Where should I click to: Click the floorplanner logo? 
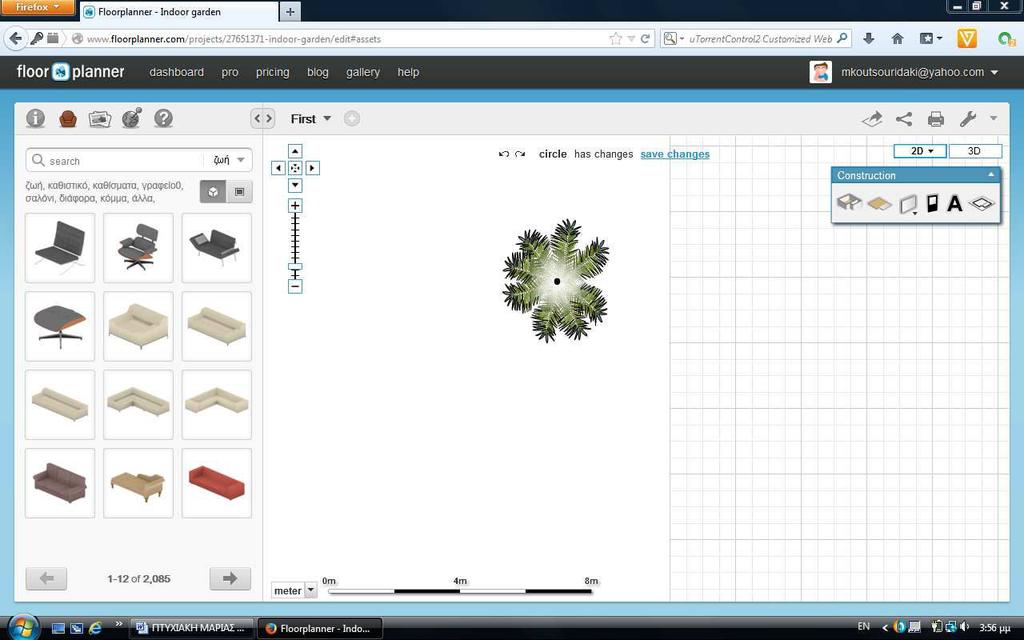point(71,72)
